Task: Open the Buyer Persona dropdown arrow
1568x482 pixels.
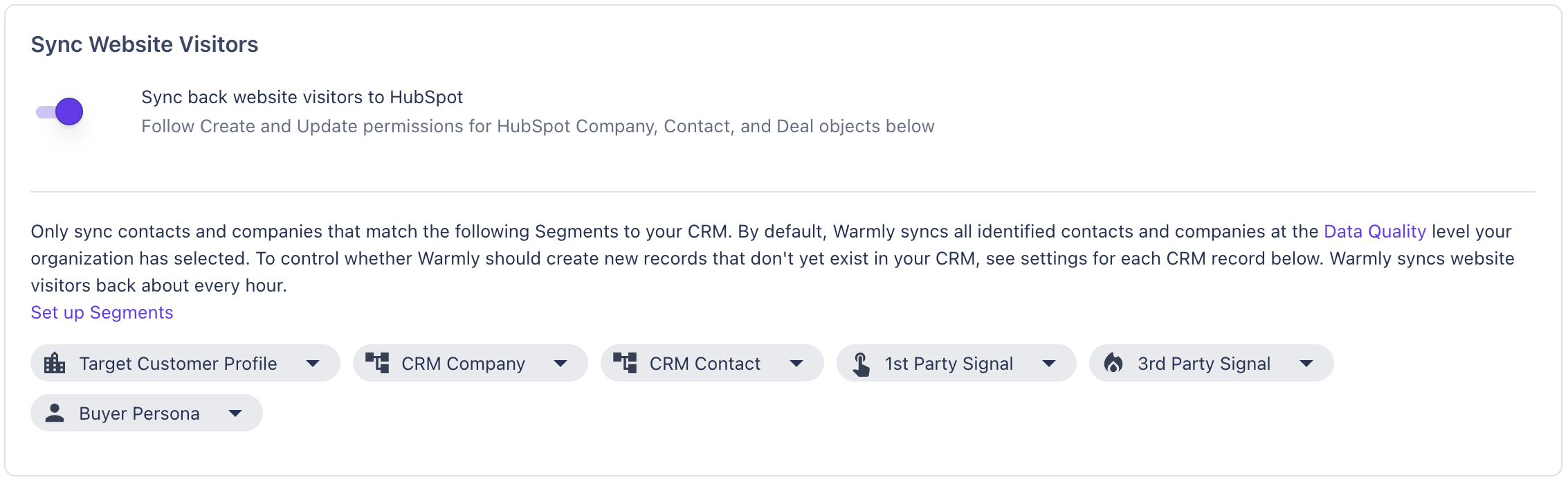Action: (x=235, y=413)
